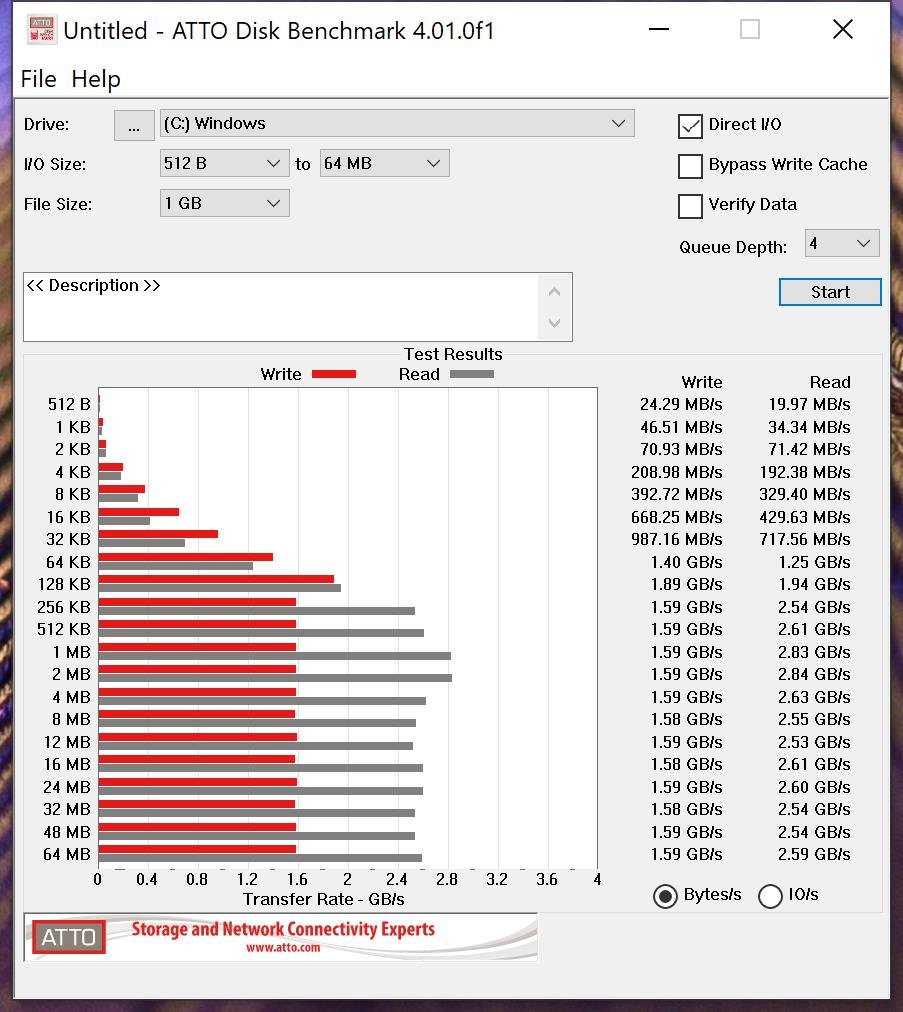The image size is (903, 1012).
Task: Click the 64 MB read value 2.59 GB/s
Action: 814,855
